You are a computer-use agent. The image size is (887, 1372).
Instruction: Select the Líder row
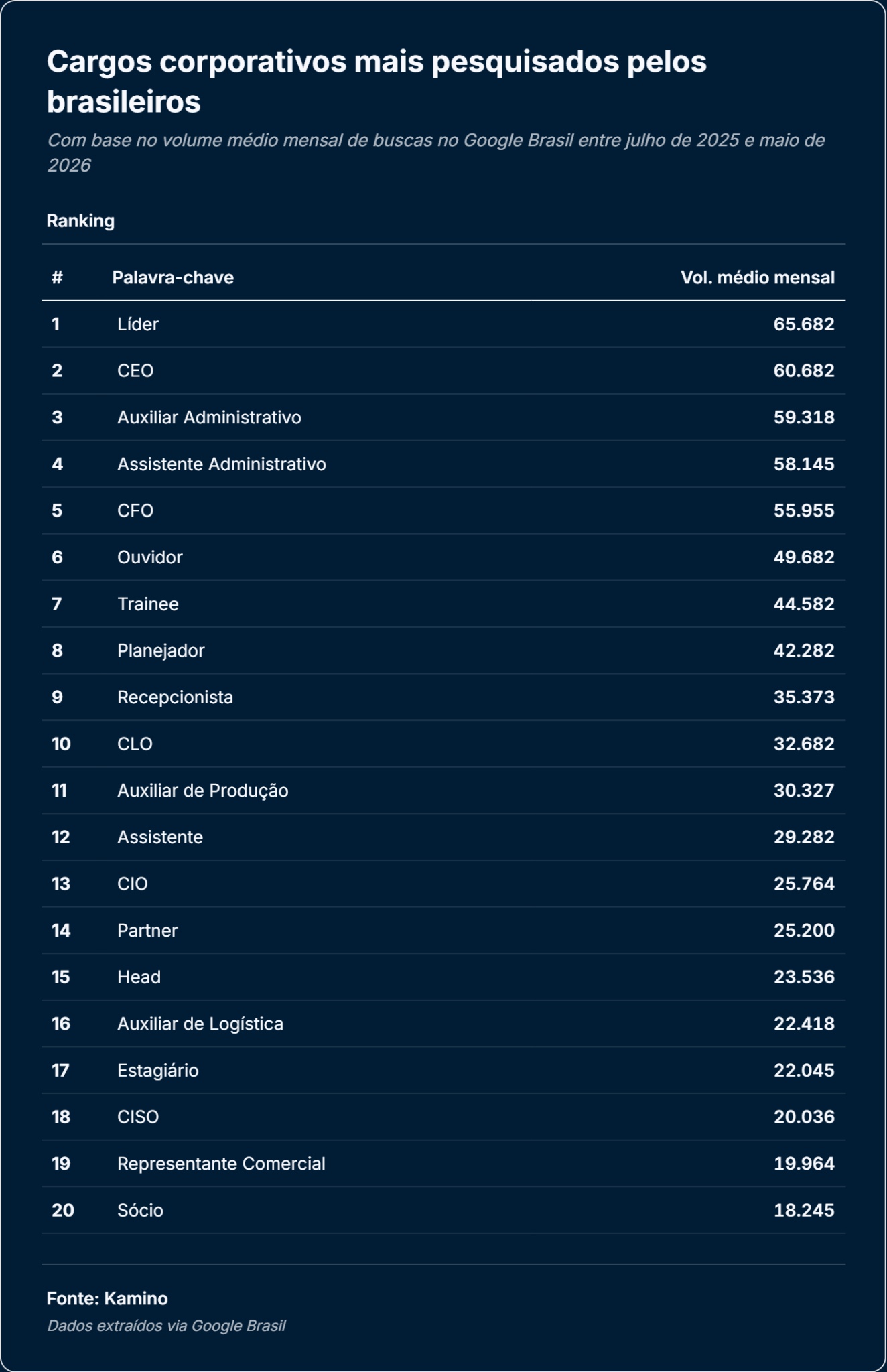443,324
